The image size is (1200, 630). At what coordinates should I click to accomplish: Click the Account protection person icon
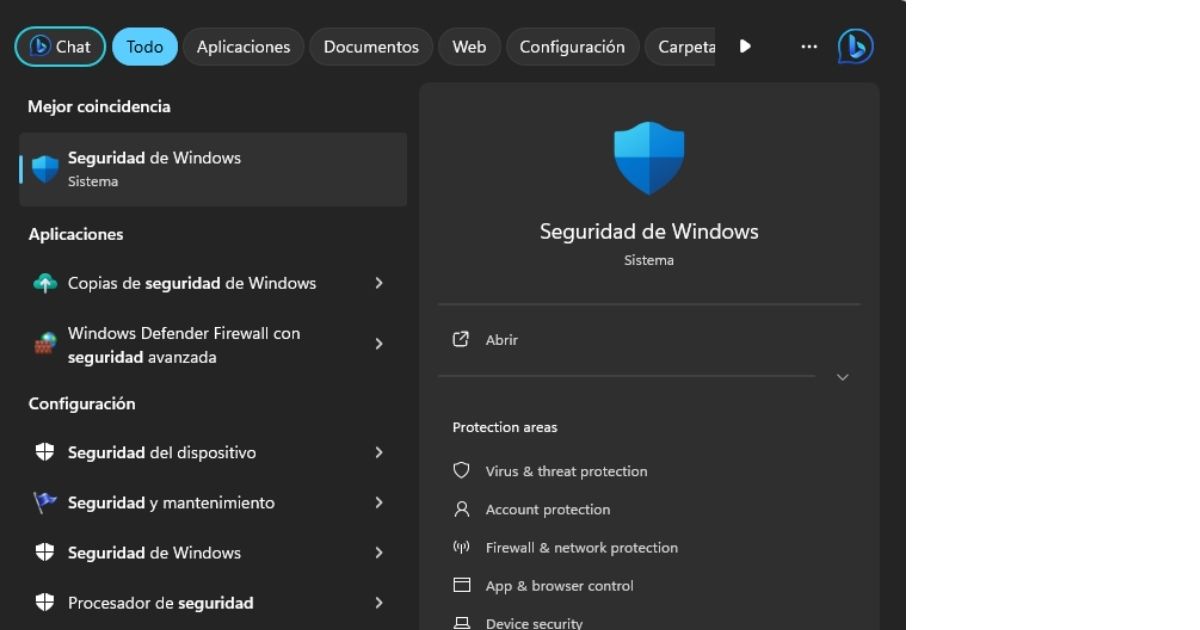[461, 509]
